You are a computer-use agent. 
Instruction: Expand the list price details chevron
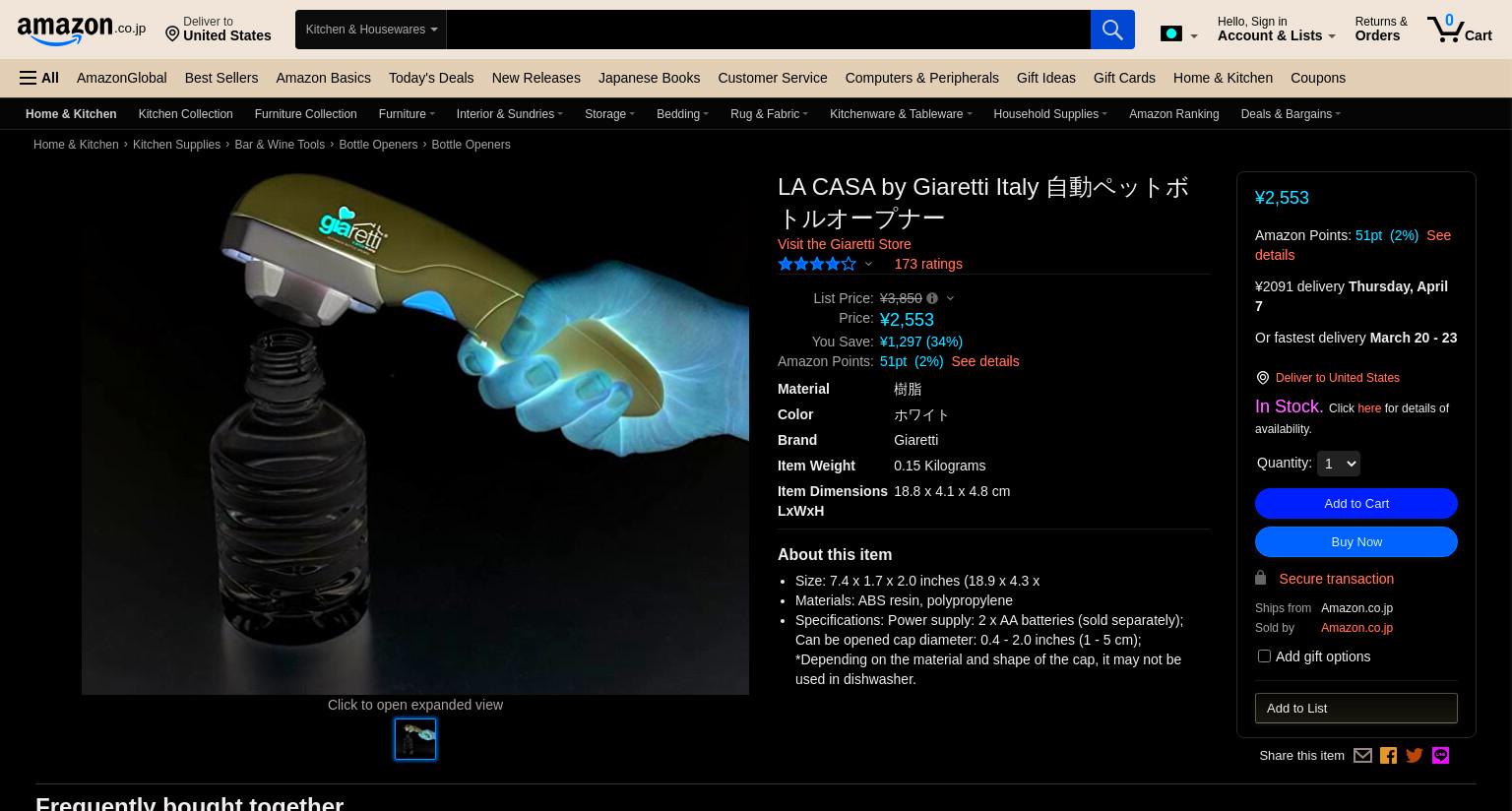(x=950, y=298)
